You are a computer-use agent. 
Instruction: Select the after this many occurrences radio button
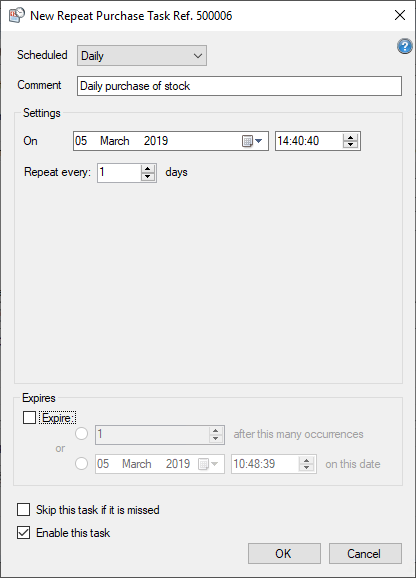click(x=81, y=434)
